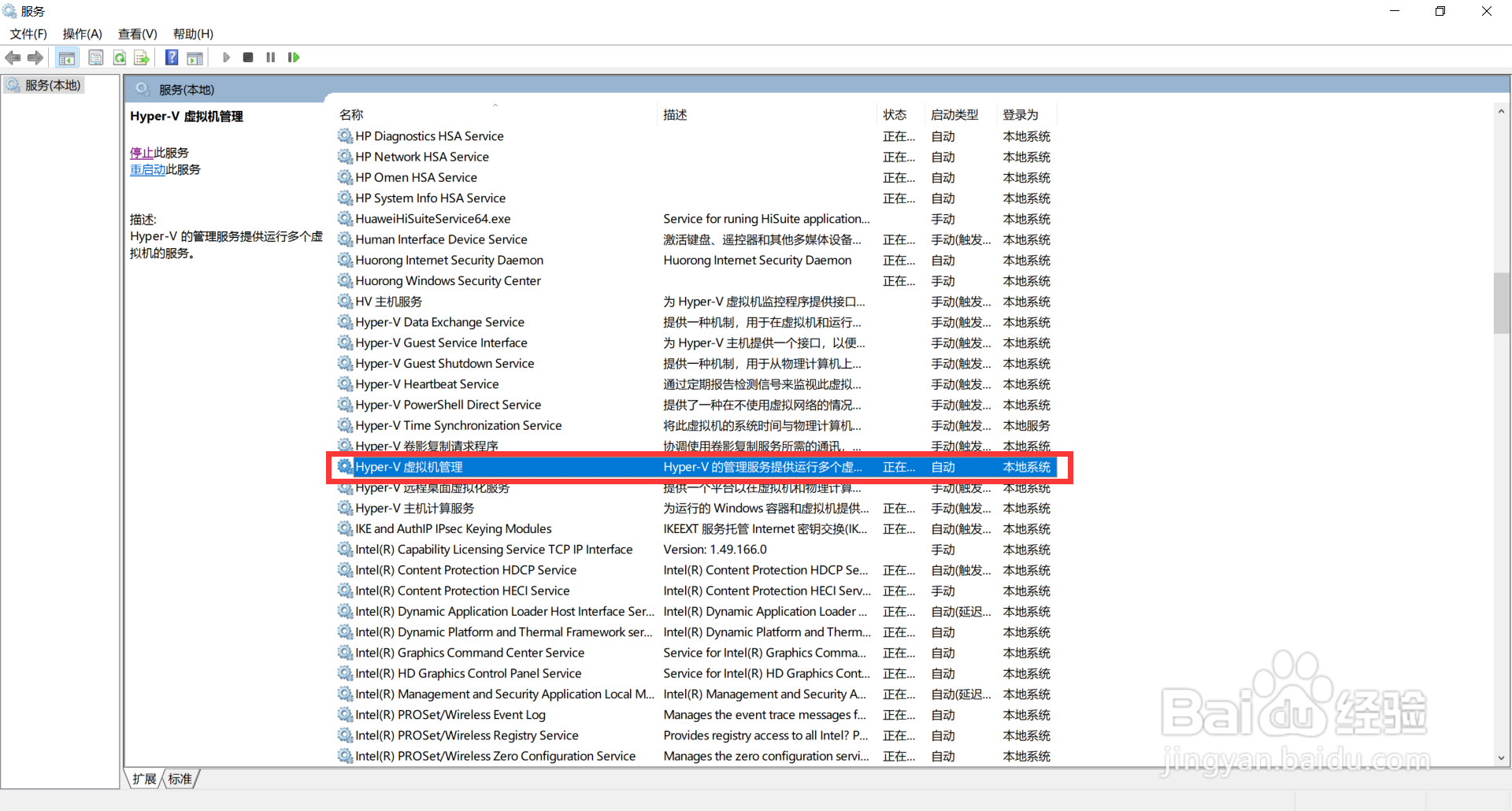This screenshot has height=811, width=1512.
Task: Switch to the 标准 tab
Action: (x=180, y=779)
